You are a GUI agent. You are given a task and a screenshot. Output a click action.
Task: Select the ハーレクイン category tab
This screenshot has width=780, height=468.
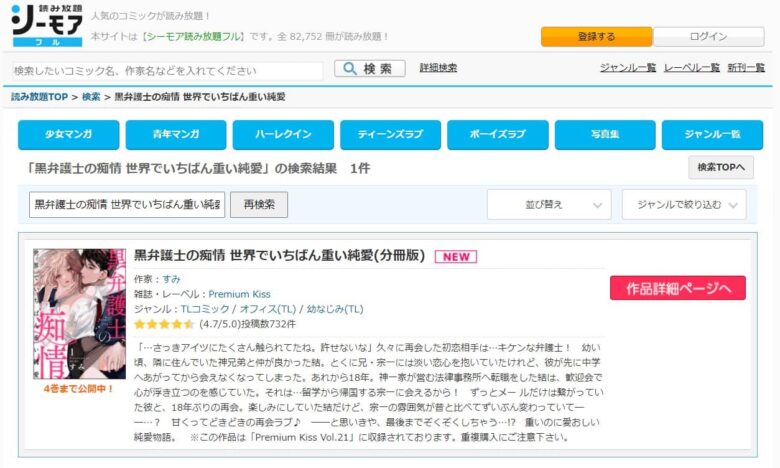tap(283, 134)
